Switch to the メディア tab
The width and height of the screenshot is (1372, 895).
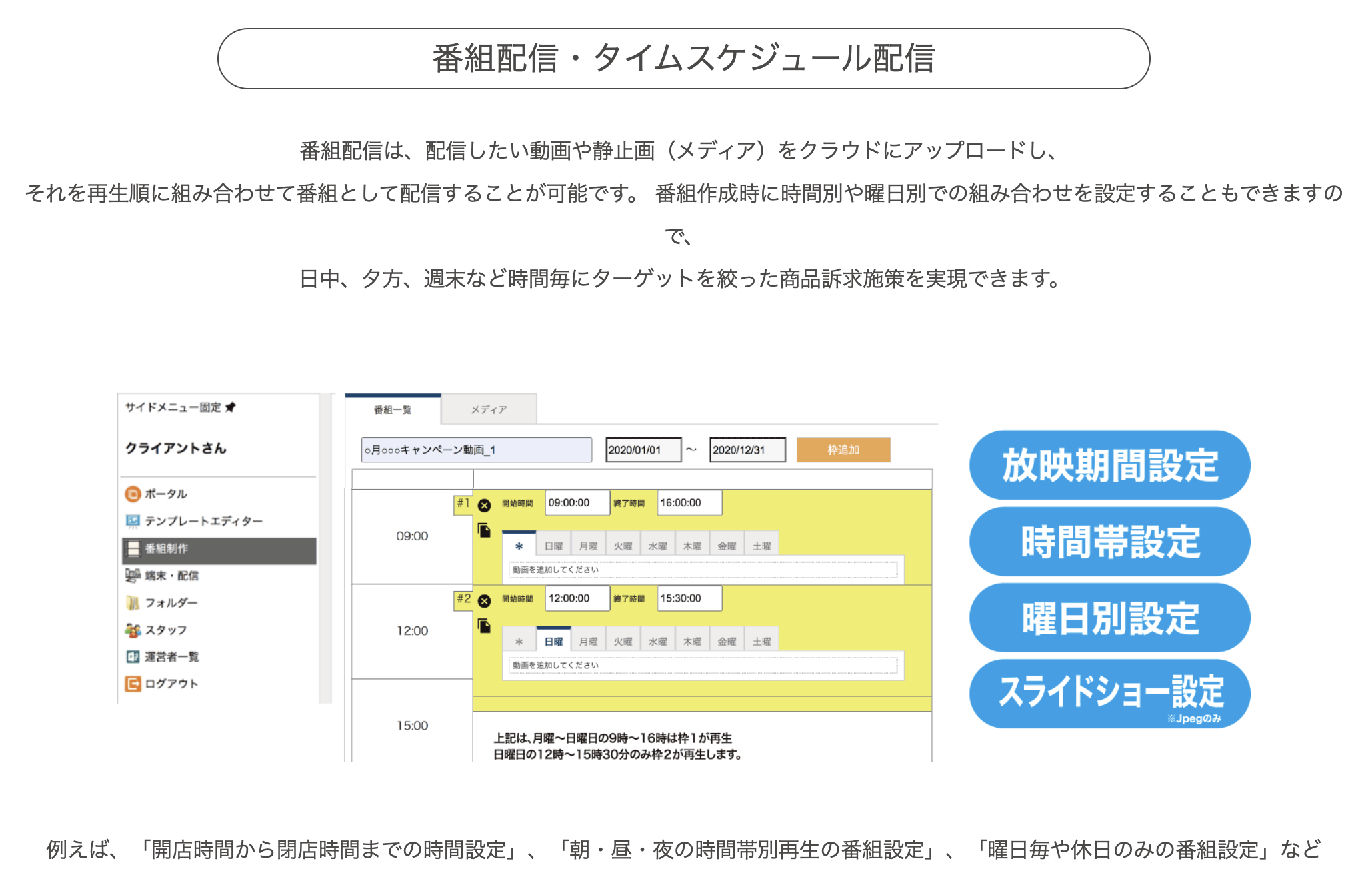pos(489,409)
